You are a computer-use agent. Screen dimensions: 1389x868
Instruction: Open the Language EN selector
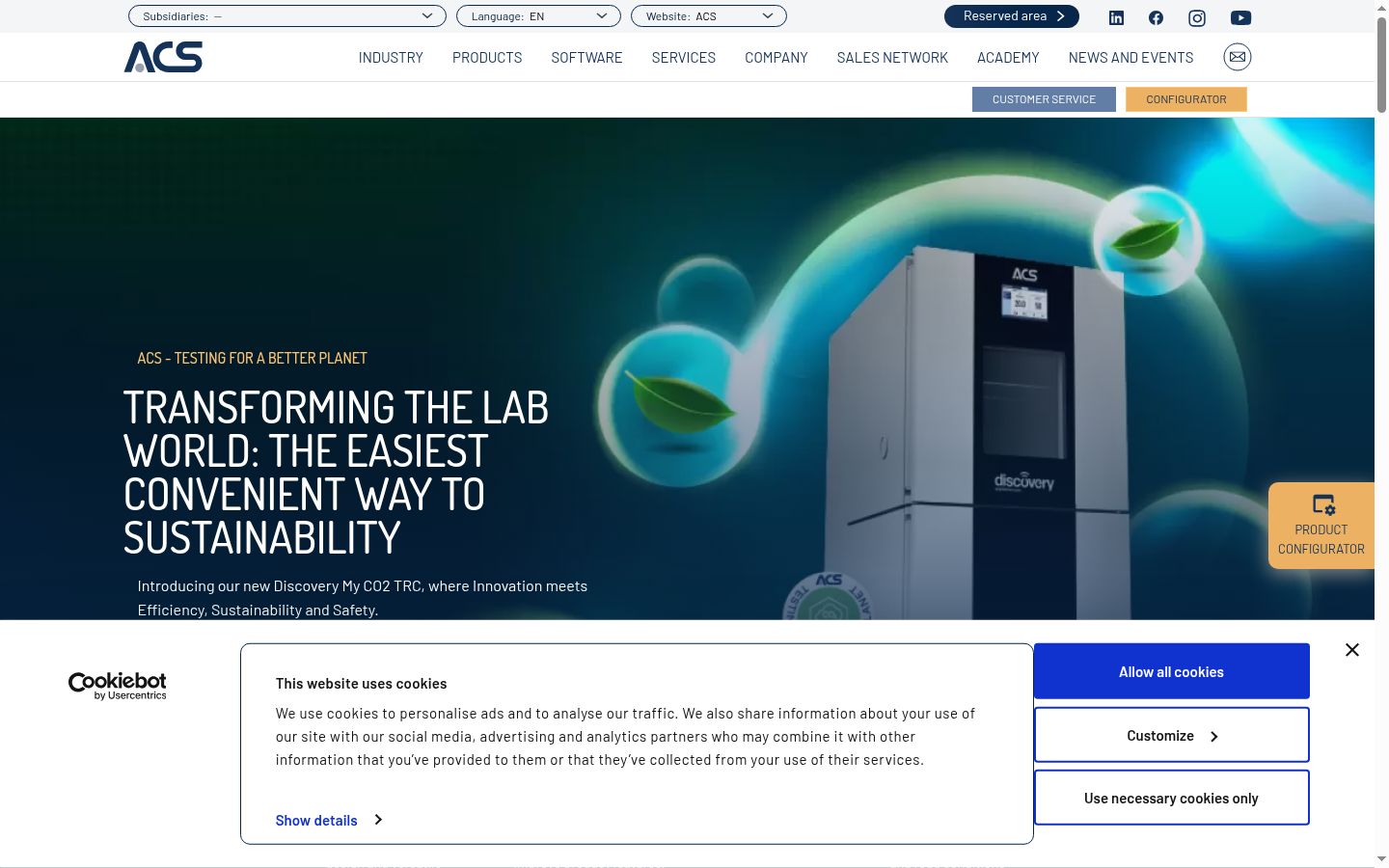[x=538, y=16]
